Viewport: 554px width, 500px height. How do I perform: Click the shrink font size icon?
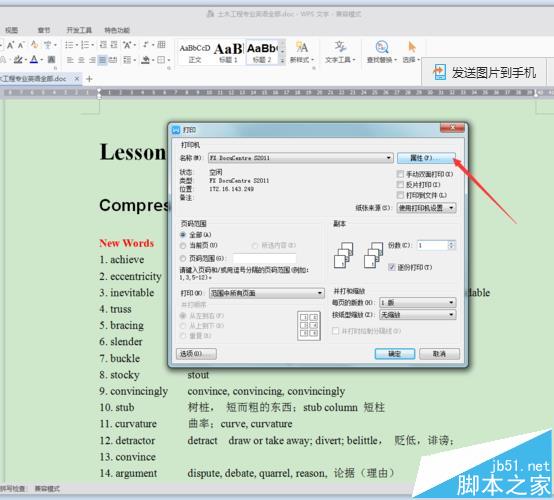pyautogui.click(x=21, y=45)
